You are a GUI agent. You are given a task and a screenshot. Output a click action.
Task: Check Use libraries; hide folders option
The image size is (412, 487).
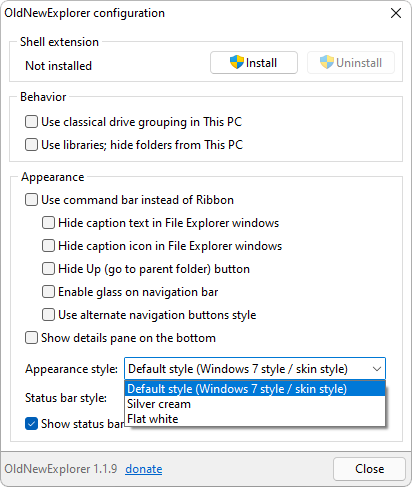(31, 145)
